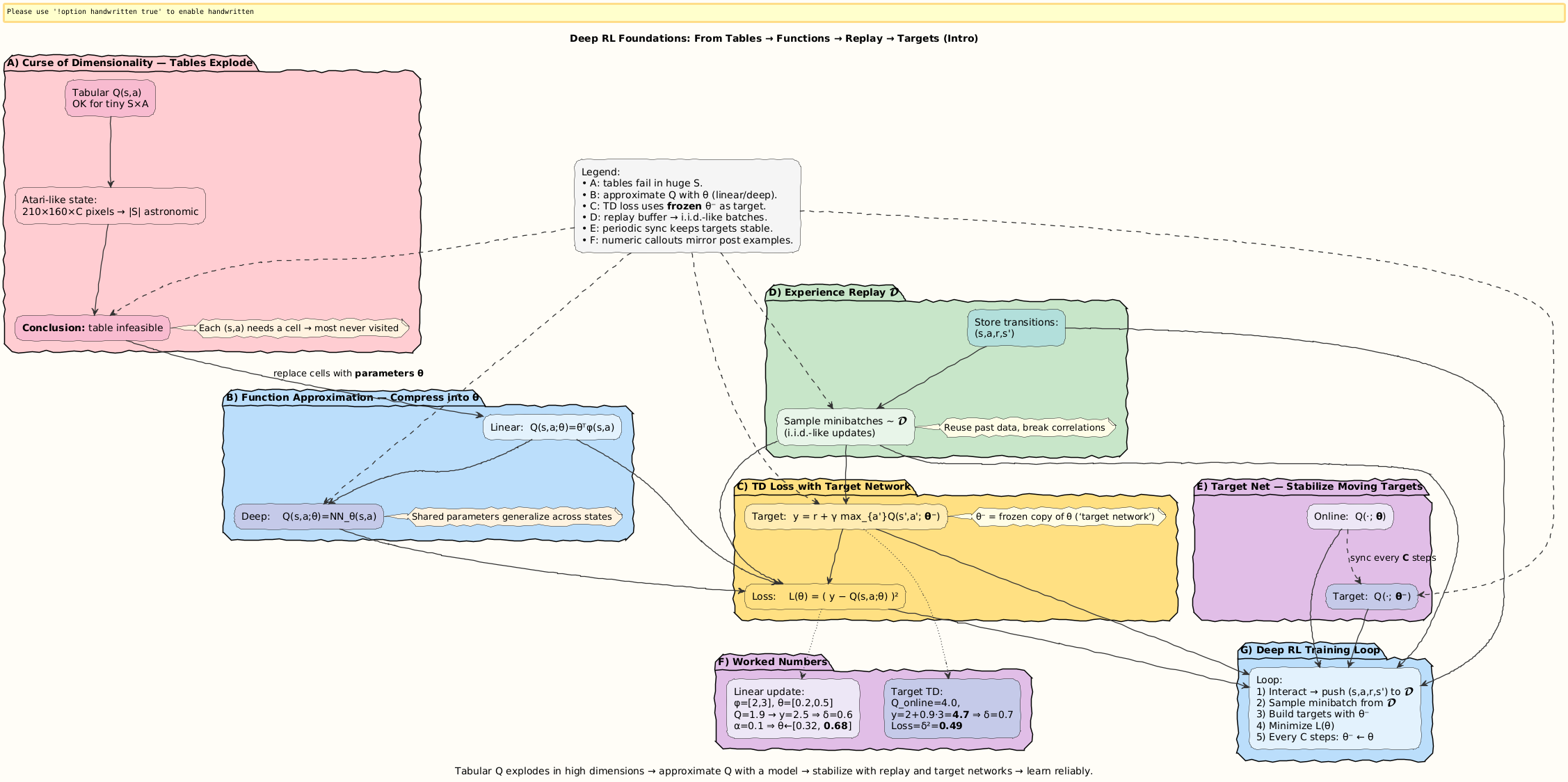Select the TD Target y equation node
Screen dimensions: 1568x782
pyautogui.click(x=845, y=516)
